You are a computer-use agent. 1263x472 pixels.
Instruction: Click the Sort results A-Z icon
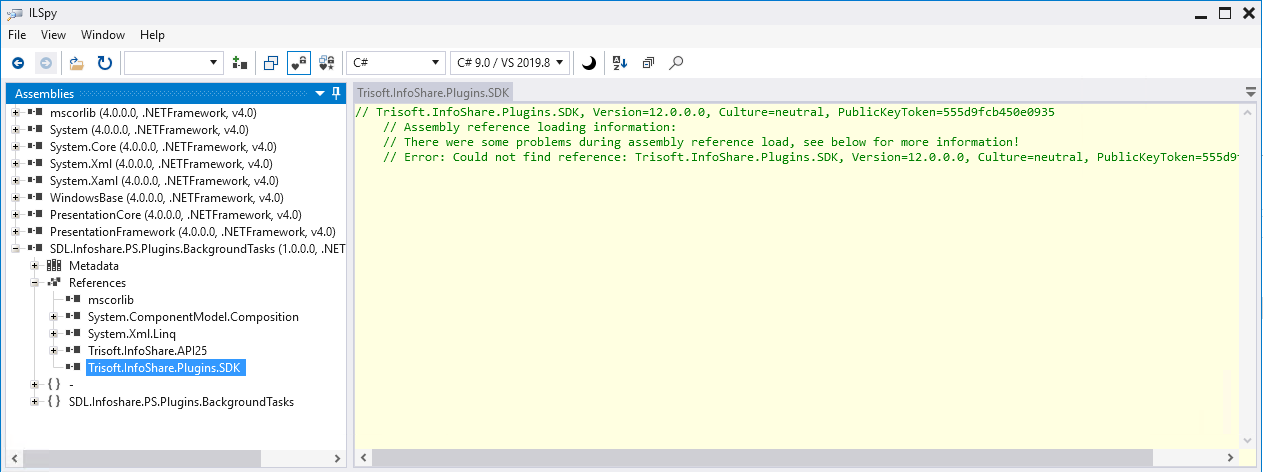[619, 63]
